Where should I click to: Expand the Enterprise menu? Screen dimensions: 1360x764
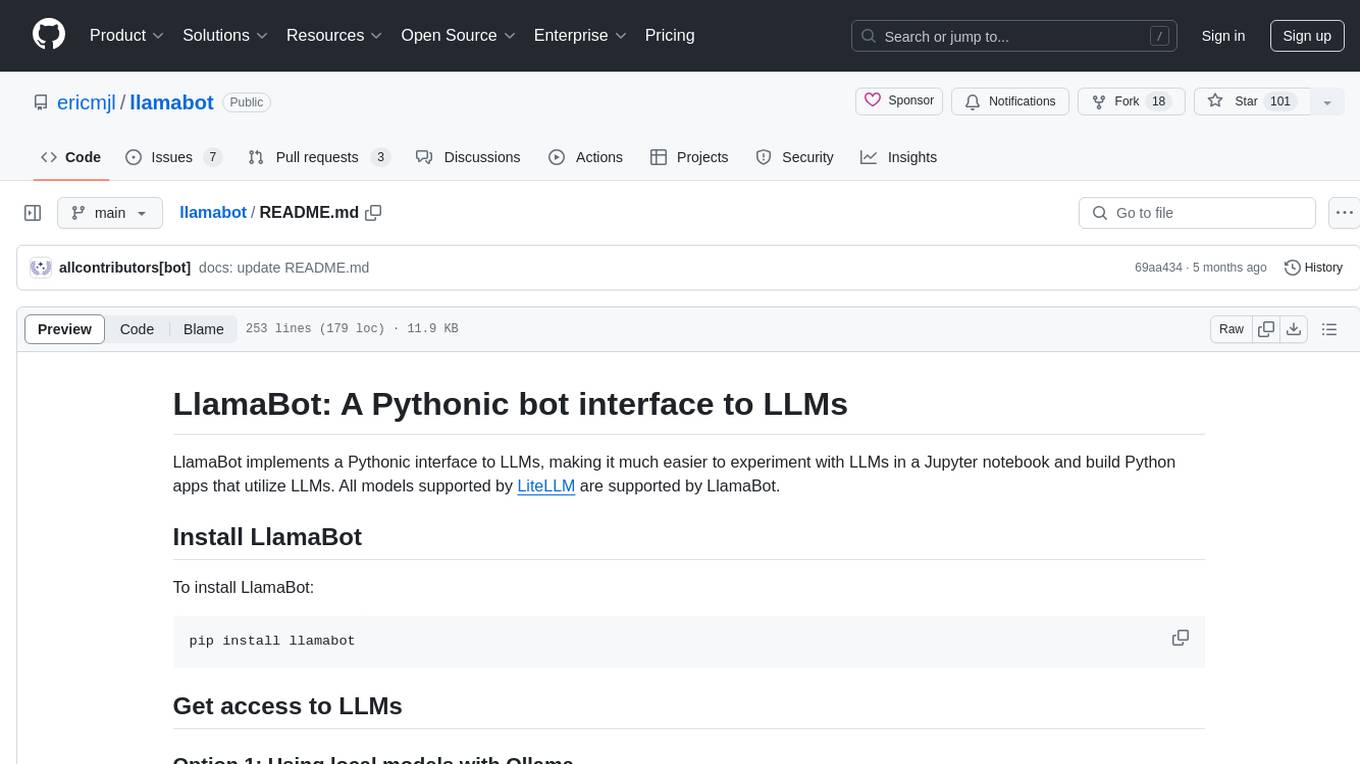pyautogui.click(x=580, y=35)
